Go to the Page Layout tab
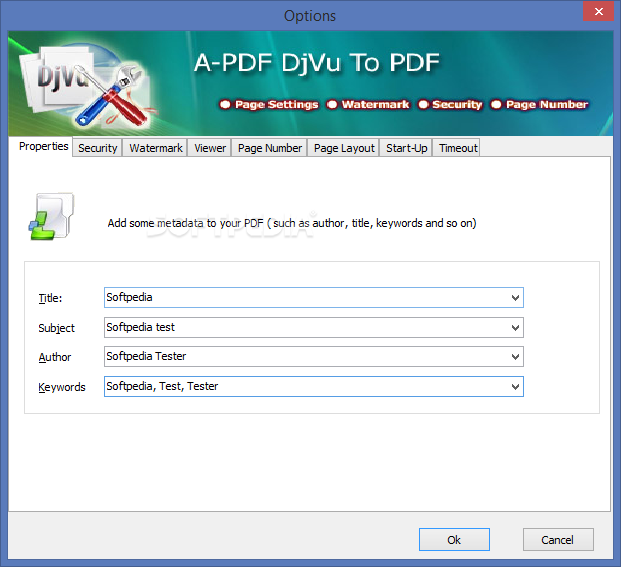Image resolution: width=621 pixels, height=567 pixels. [344, 148]
